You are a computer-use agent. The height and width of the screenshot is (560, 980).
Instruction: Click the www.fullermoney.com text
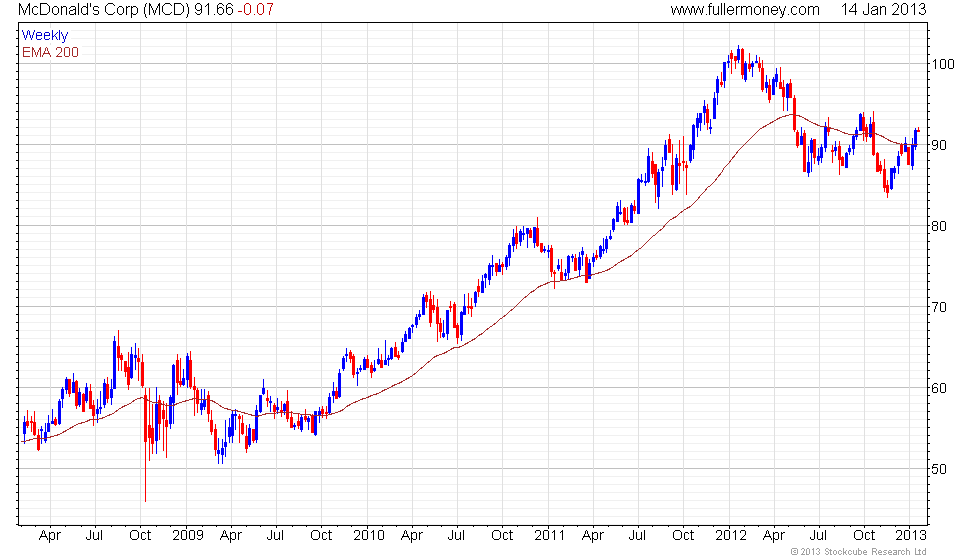click(745, 10)
